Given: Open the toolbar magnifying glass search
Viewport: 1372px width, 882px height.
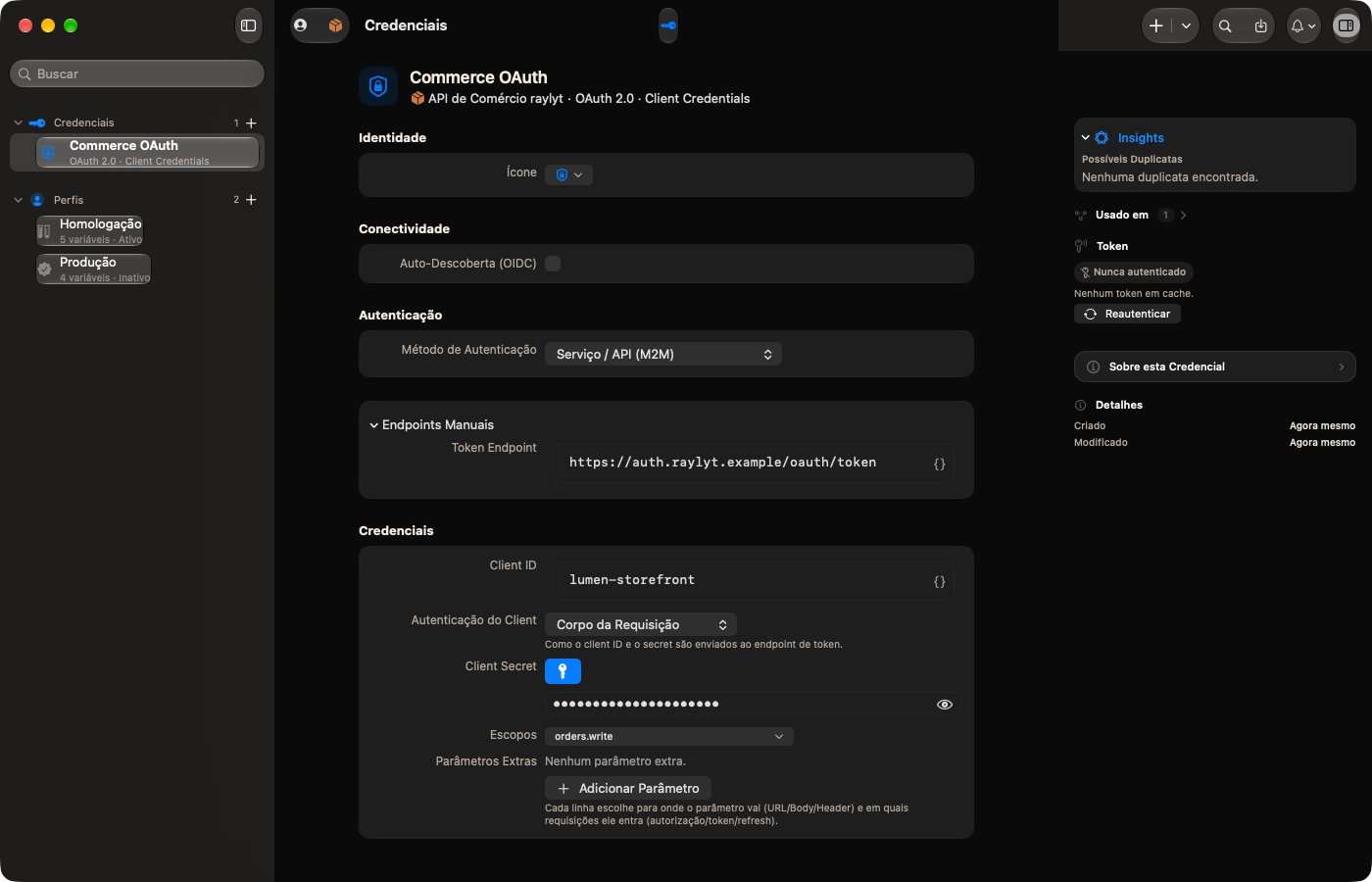Looking at the screenshot, I should click(x=1225, y=26).
